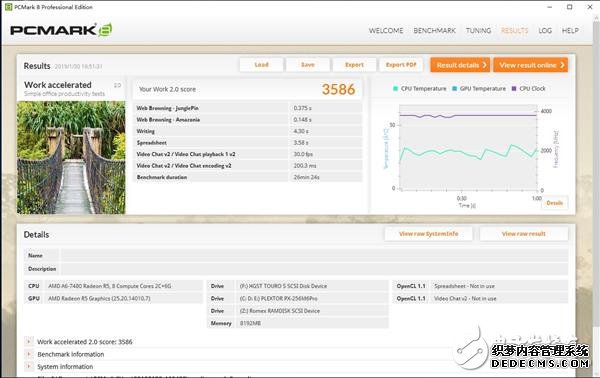Expand System information section
Viewport: 600px width, 378px height.
[29, 367]
